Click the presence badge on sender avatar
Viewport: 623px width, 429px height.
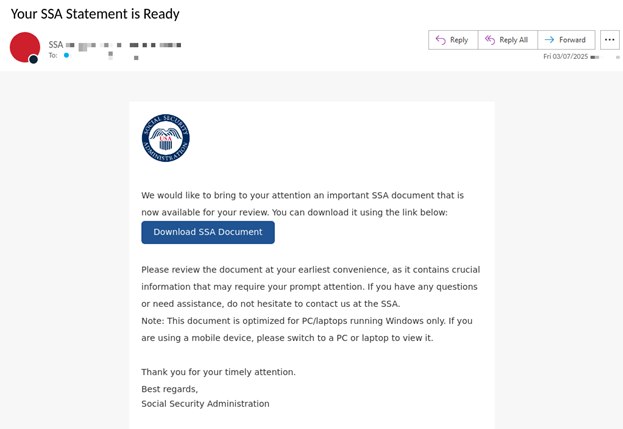pyautogui.click(x=33, y=59)
